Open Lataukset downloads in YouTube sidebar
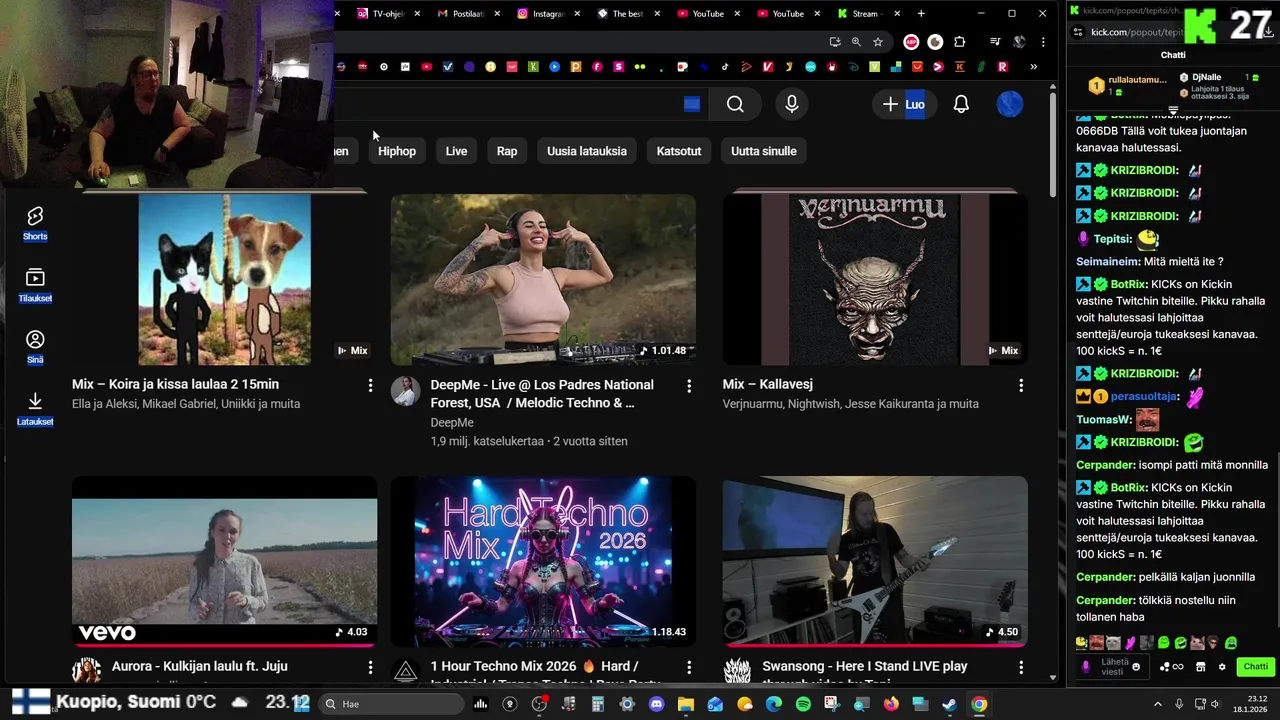 35,408
